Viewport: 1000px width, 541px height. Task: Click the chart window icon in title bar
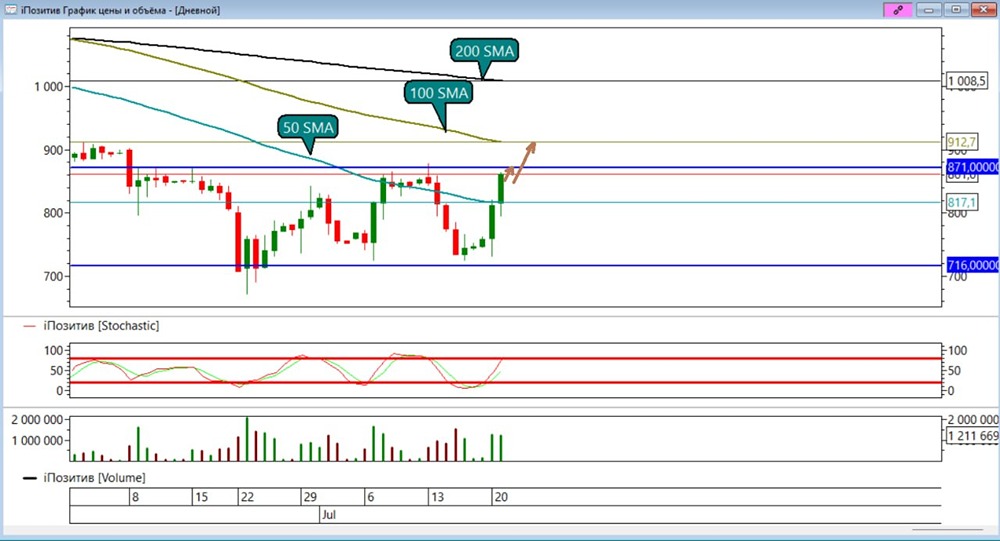tap(11, 9)
